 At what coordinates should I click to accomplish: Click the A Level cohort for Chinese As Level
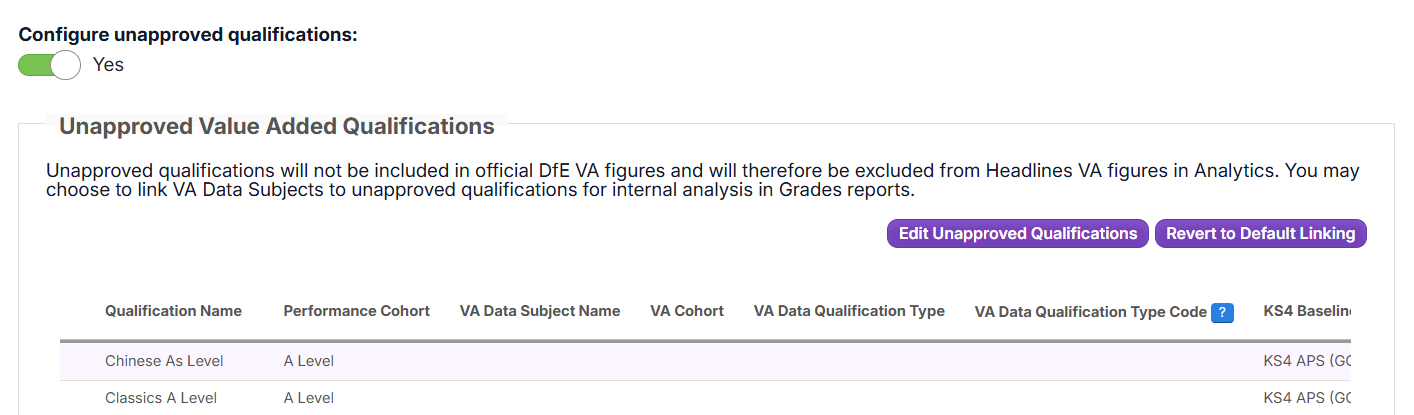(x=308, y=361)
